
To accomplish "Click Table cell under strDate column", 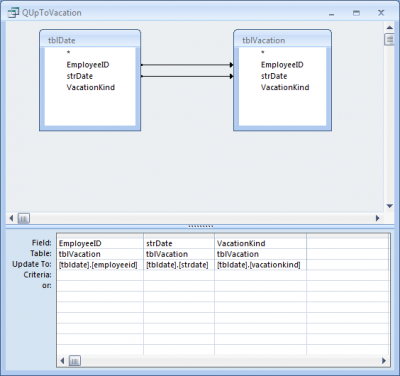I will coord(179,254).
